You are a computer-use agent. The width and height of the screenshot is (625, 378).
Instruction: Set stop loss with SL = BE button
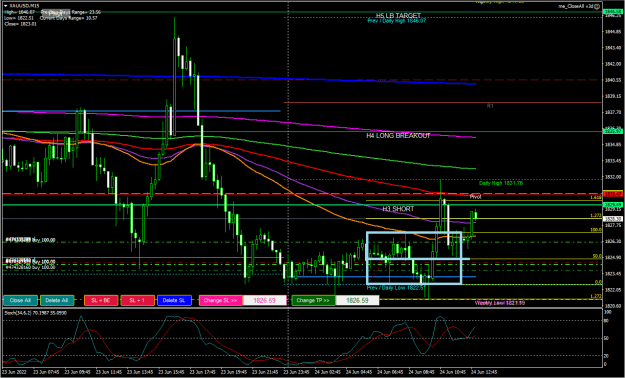(x=101, y=300)
